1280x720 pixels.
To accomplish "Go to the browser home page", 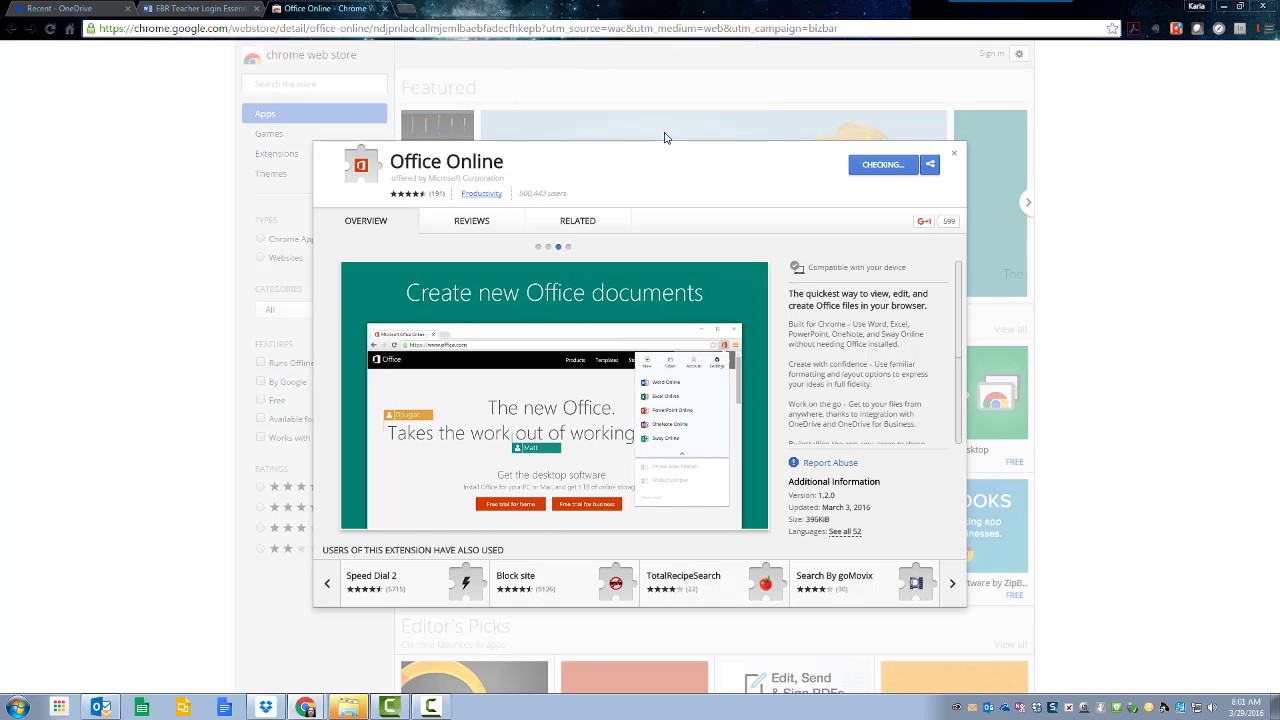I will tap(69, 29).
